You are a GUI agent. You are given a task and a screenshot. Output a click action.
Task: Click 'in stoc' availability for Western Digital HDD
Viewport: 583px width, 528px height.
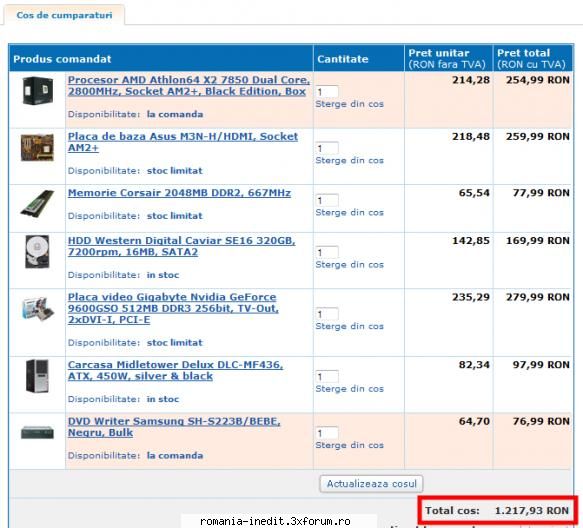pos(163,275)
